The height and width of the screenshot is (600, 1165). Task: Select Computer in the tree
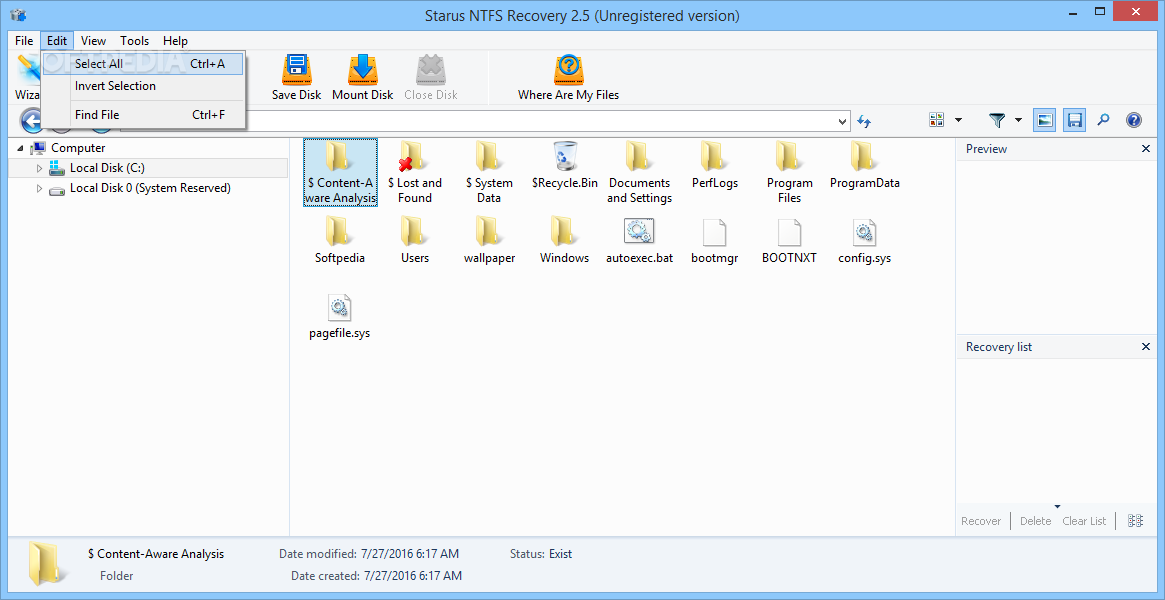[x=77, y=149]
